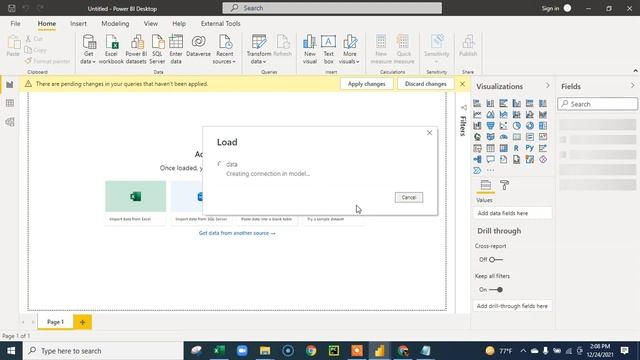Screen dimensions: 640x360
Task: Expand the Recent sources dropdown
Action: pos(224,49)
